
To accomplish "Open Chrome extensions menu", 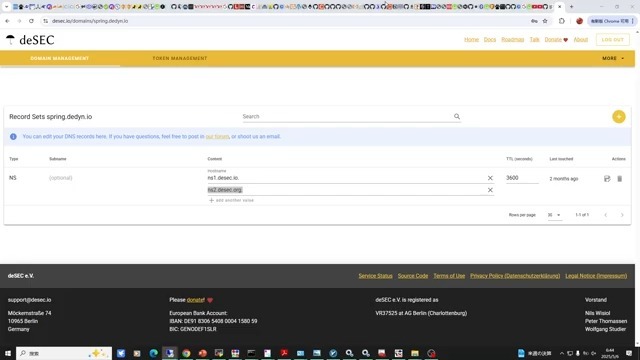I will [562, 21].
